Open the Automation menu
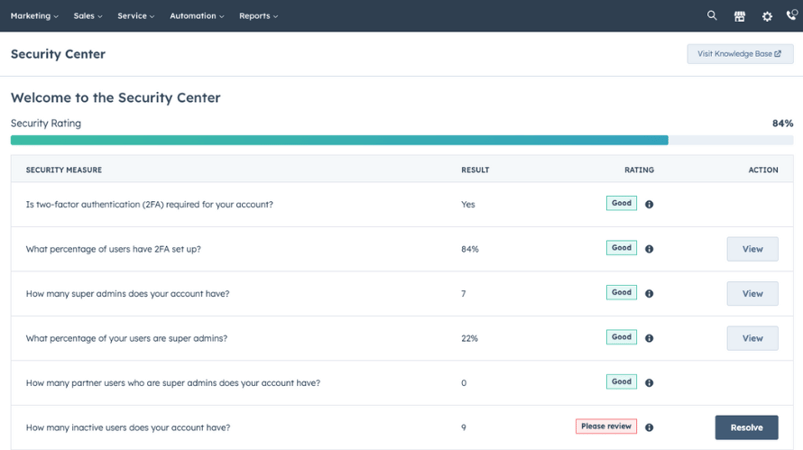Screen dimensions: 803x450 (197, 16)
